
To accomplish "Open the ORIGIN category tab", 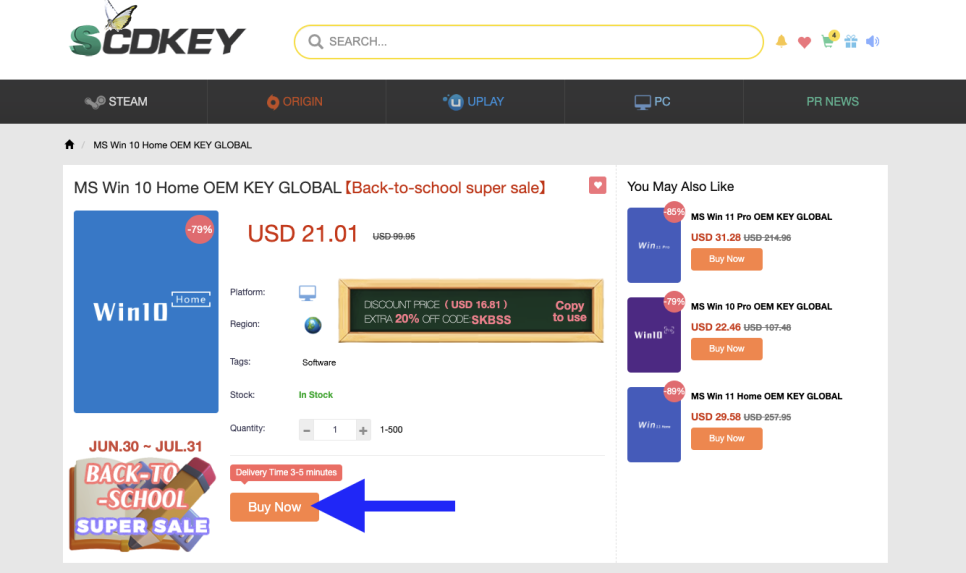I will coord(294,102).
